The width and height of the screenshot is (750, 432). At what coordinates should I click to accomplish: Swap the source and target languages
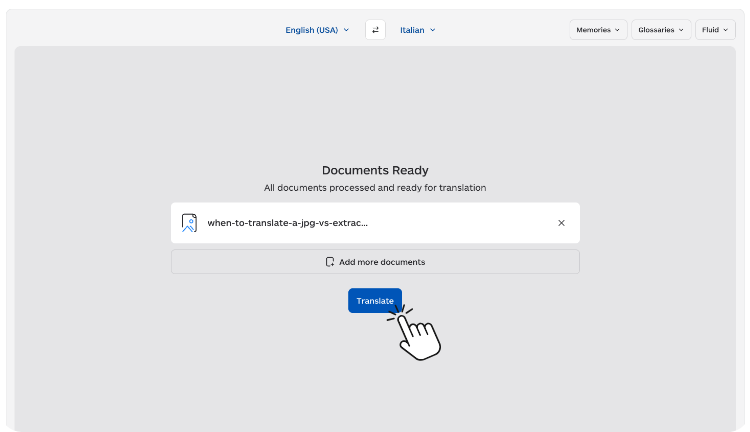point(375,30)
